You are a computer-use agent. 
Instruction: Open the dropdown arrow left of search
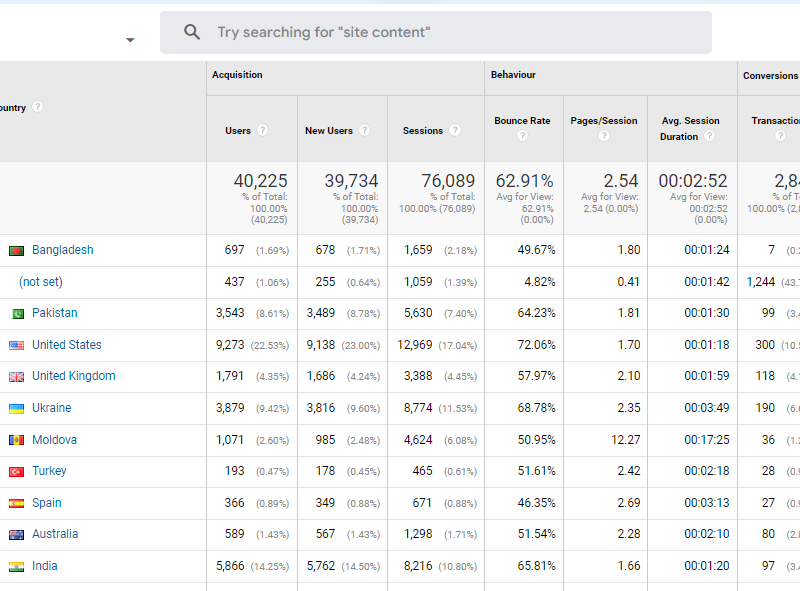129,40
